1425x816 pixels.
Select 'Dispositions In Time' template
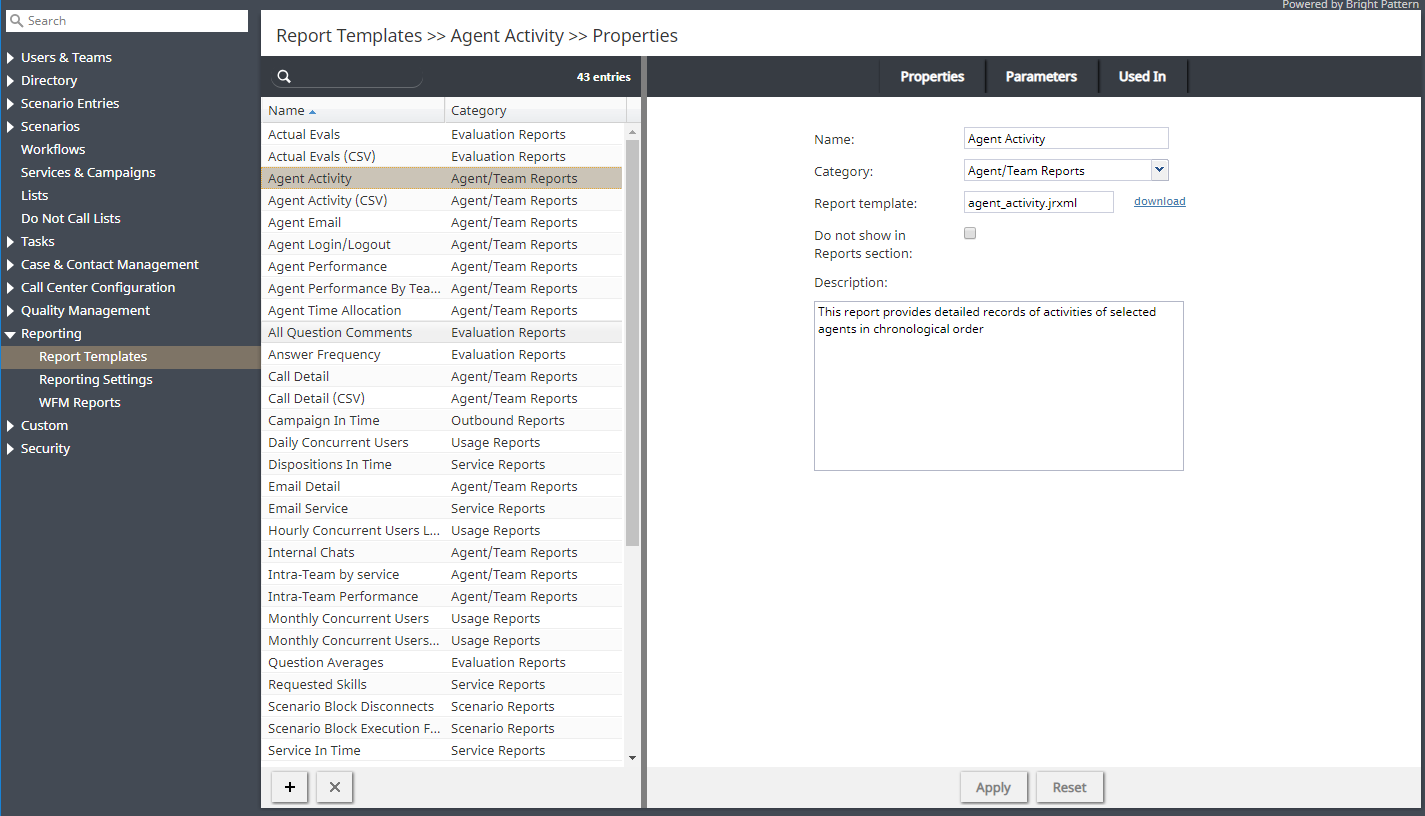(442, 464)
